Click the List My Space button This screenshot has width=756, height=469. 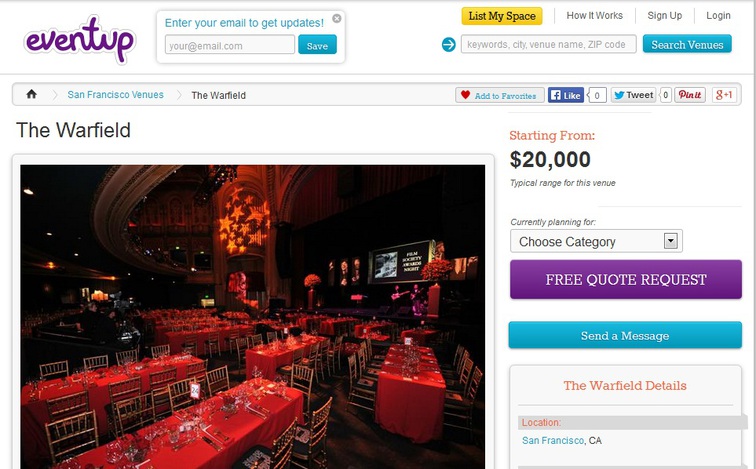[502, 16]
